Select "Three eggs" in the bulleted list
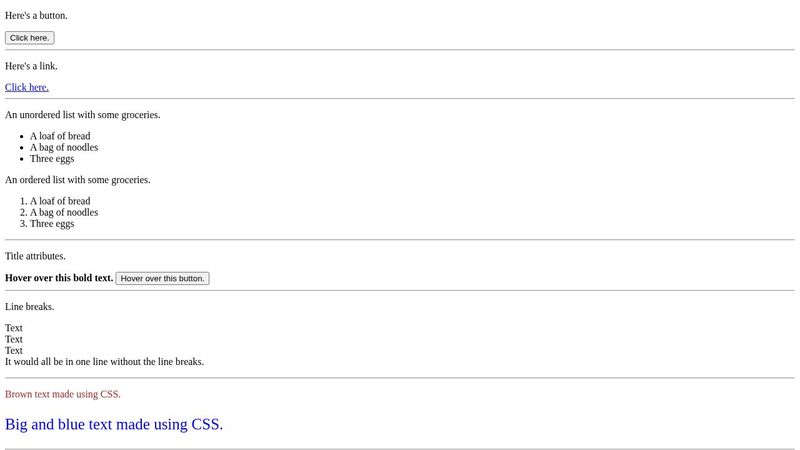The image size is (800, 450). point(52,158)
